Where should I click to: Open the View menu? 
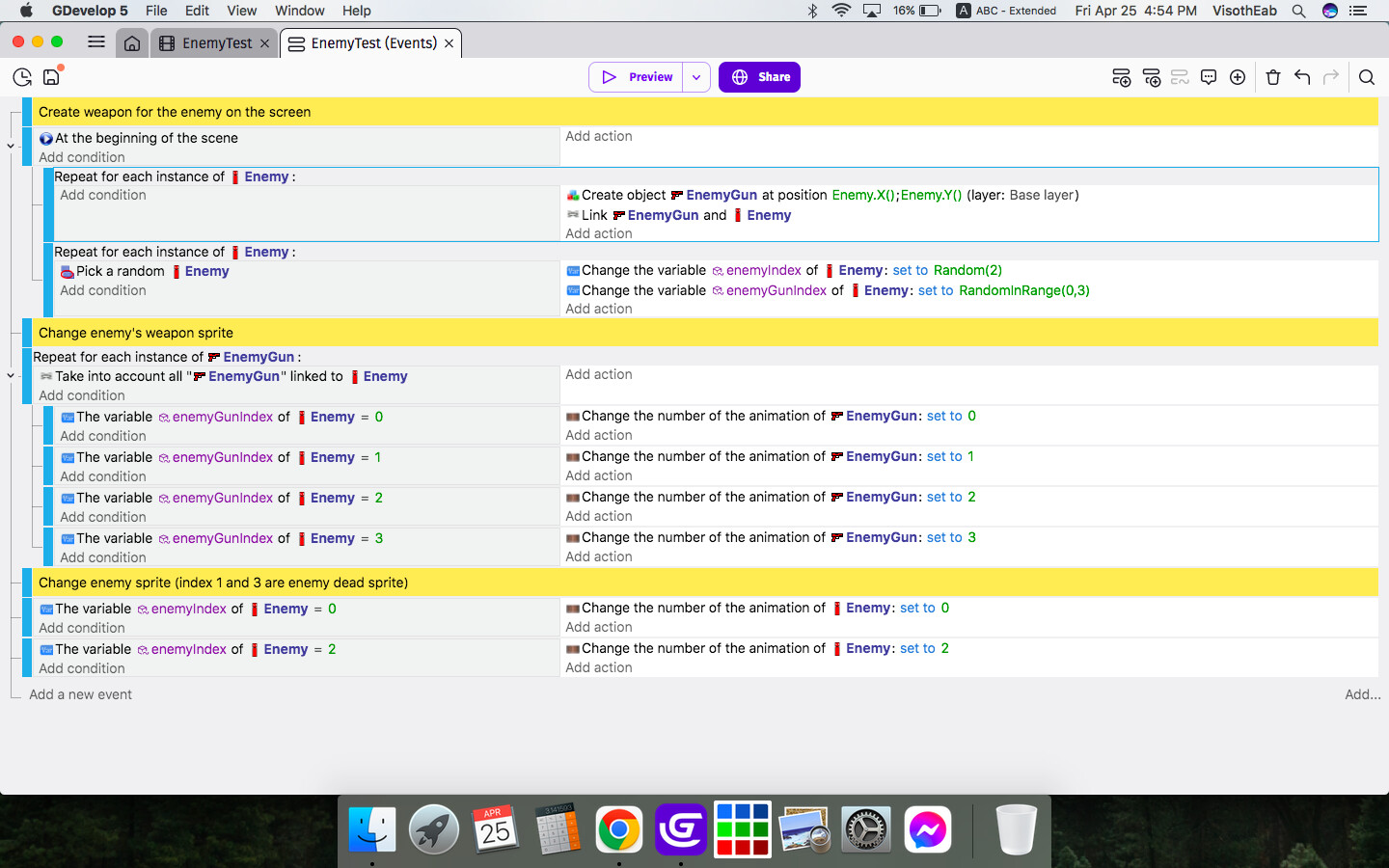(x=242, y=11)
